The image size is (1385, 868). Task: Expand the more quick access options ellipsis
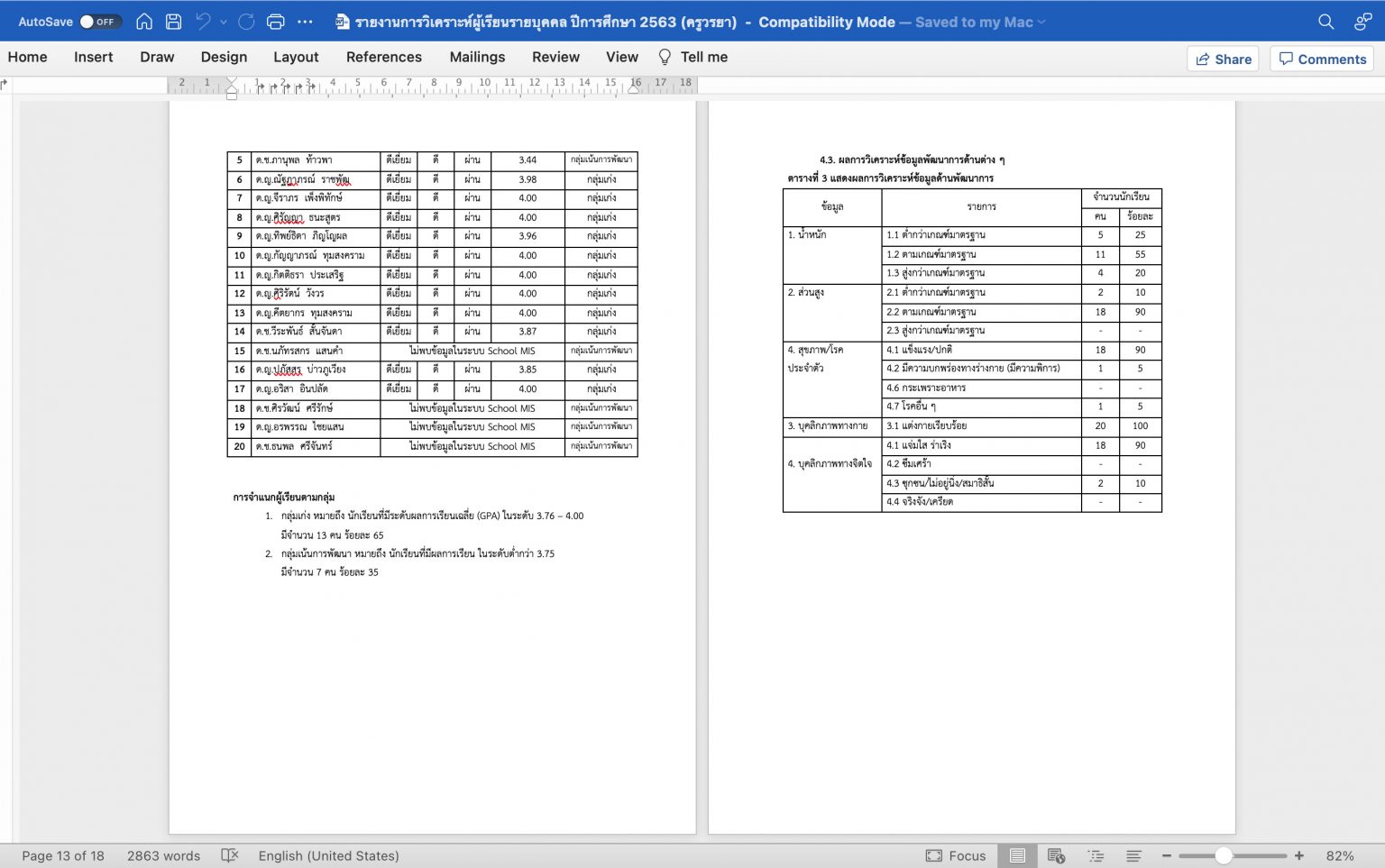pos(306,22)
